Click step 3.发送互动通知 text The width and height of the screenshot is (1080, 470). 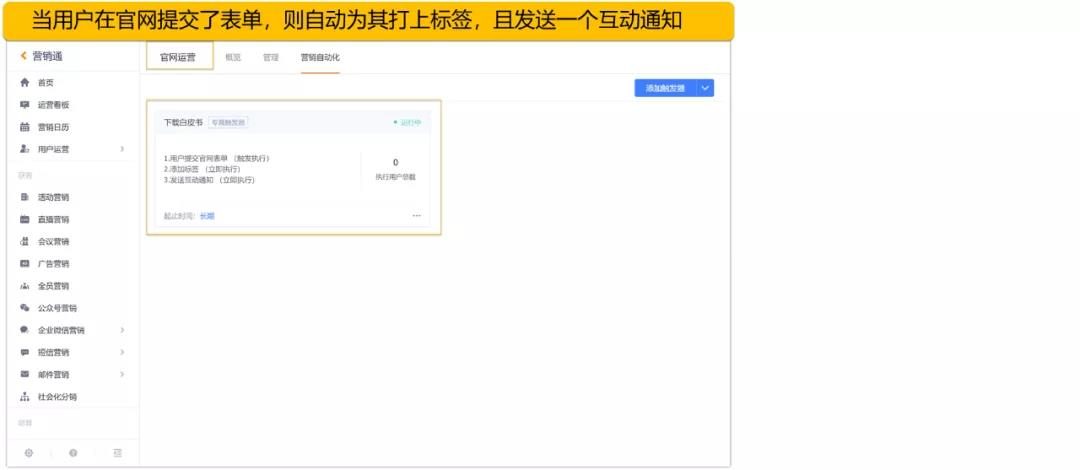[209, 180]
